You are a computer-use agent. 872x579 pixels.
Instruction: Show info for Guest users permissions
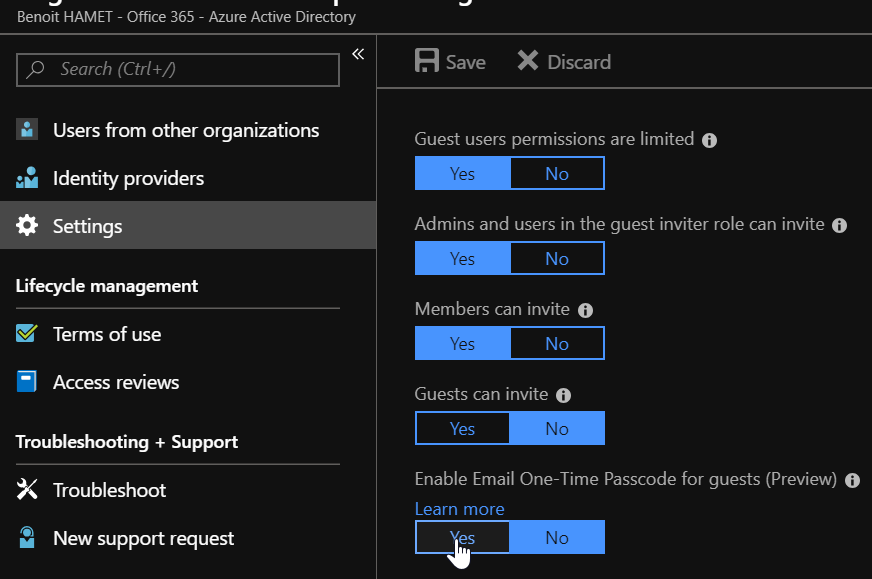709,140
